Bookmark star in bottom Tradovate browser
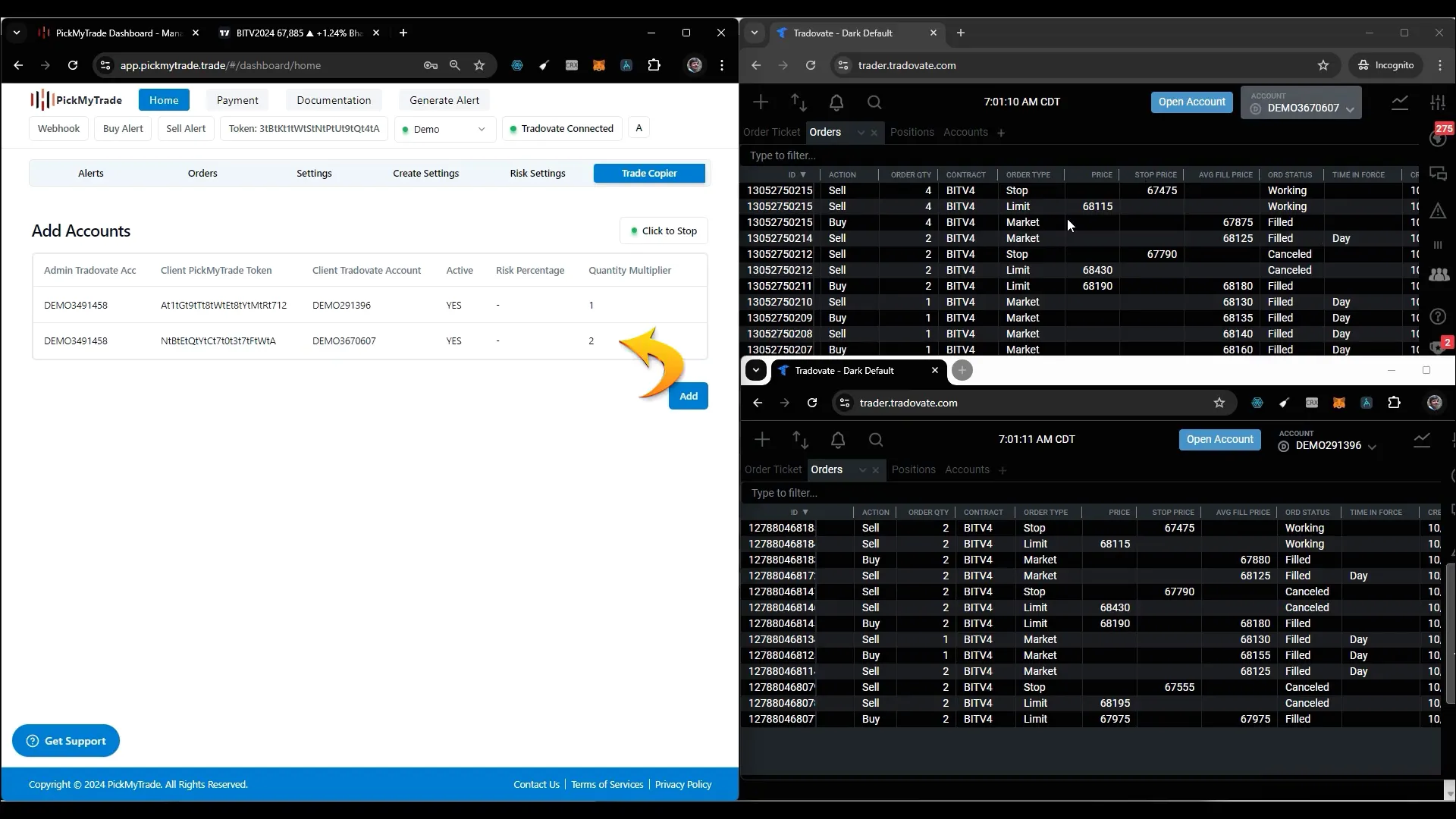The width and height of the screenshot is (1456, 819). point(1219,403)
